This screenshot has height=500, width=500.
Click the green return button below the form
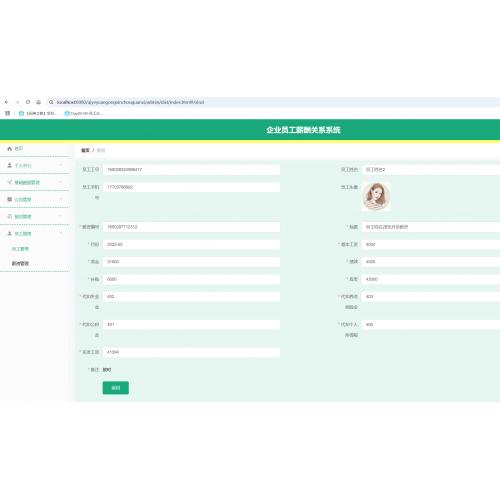pyautogui.click(x=116, y=388)
